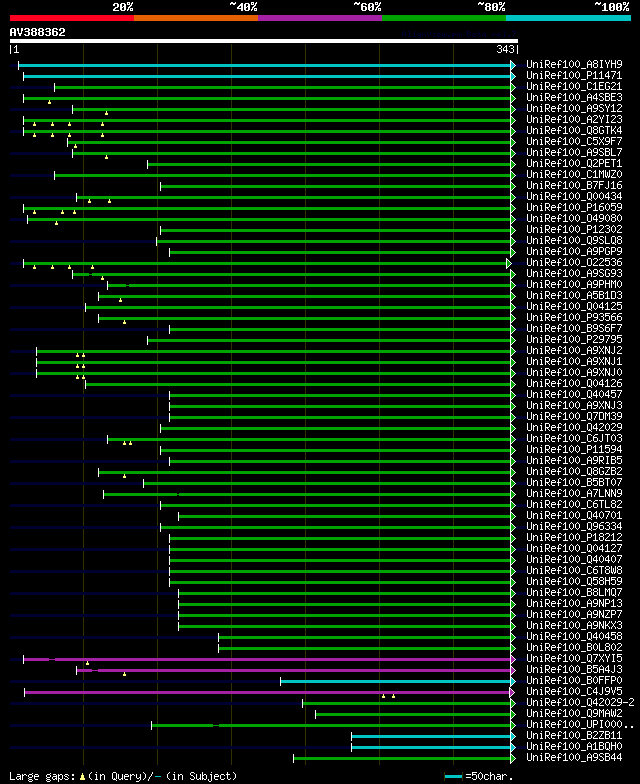Click the cyan arrowhead for UniRef100_P11471
640x784 pixels.
pos(513,76)
